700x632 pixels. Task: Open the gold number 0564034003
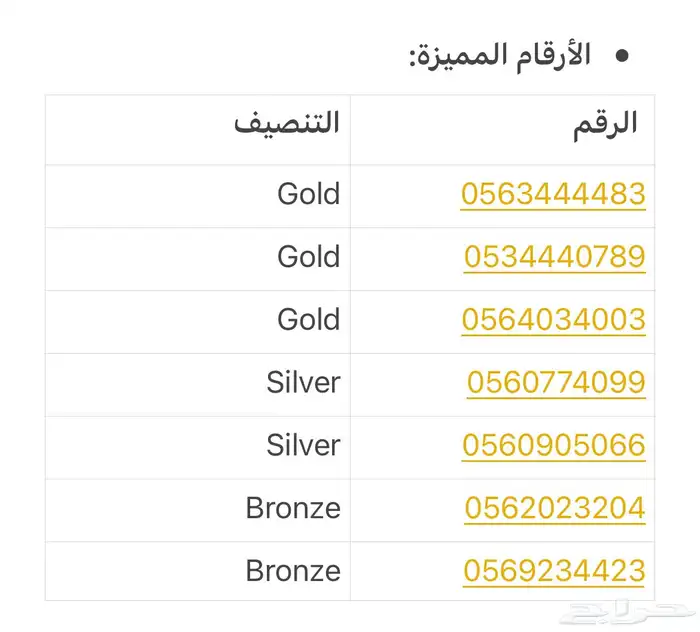click(x=553, y=320)
